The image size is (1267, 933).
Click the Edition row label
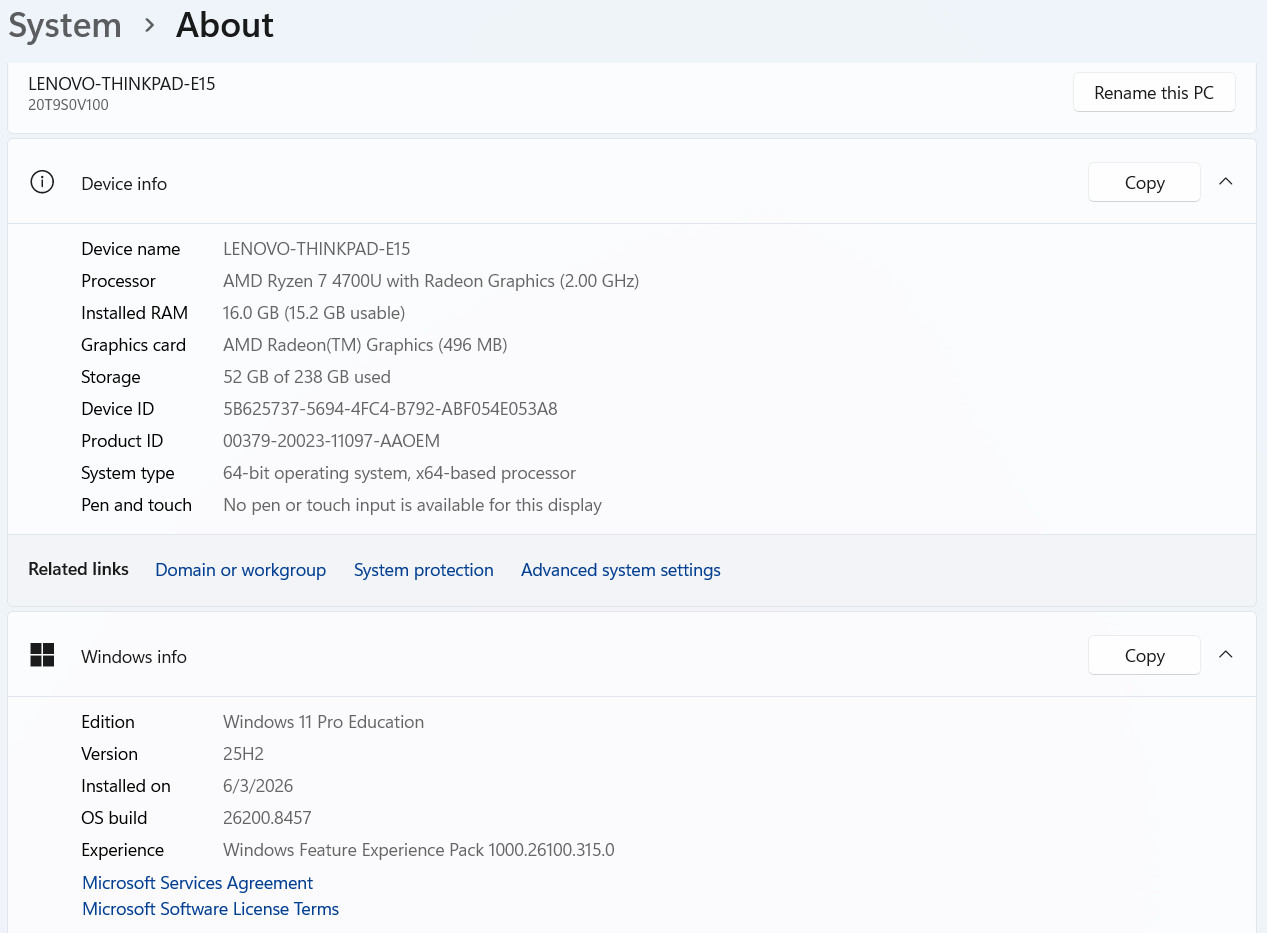107,722
